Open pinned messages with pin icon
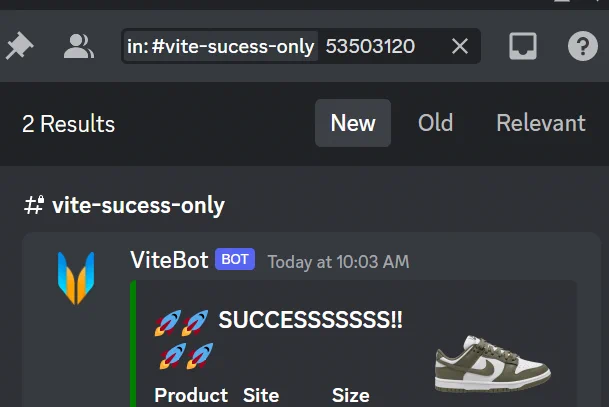Viewport: 609px width, 407px height. [19, 46]
